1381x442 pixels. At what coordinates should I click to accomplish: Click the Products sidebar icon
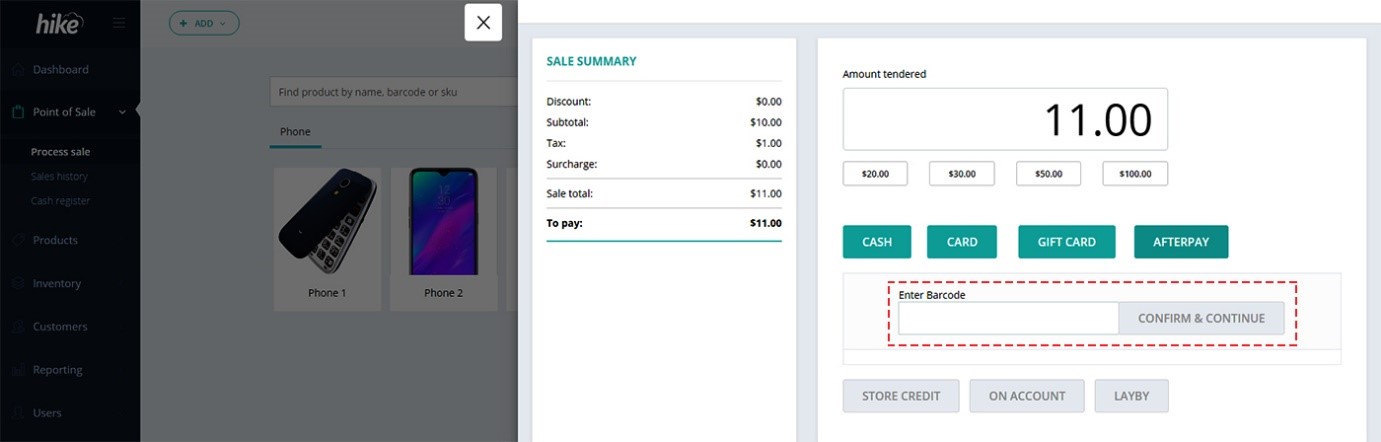(x=17, y=240)
